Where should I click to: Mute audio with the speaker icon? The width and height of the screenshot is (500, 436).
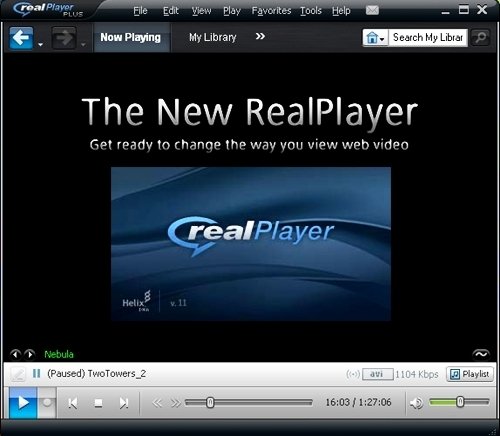[x=416, y=403]
